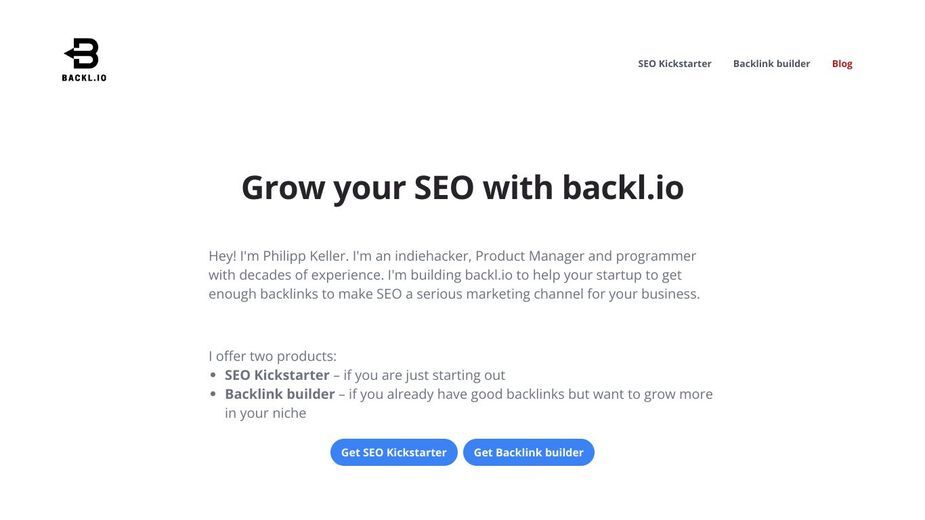
Task: Click the bullet before Backlink builder item
Action: coord(213,394)
